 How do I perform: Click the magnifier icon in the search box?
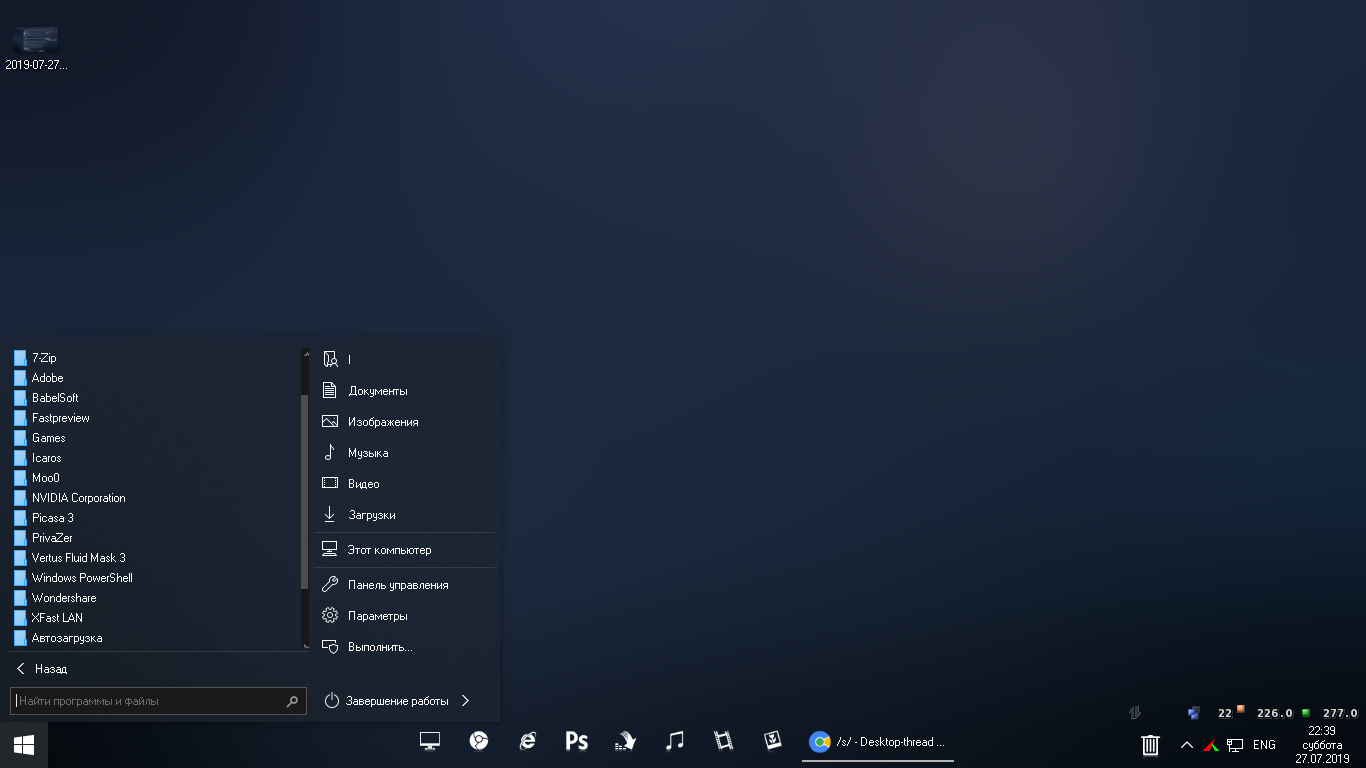point(292,701)
